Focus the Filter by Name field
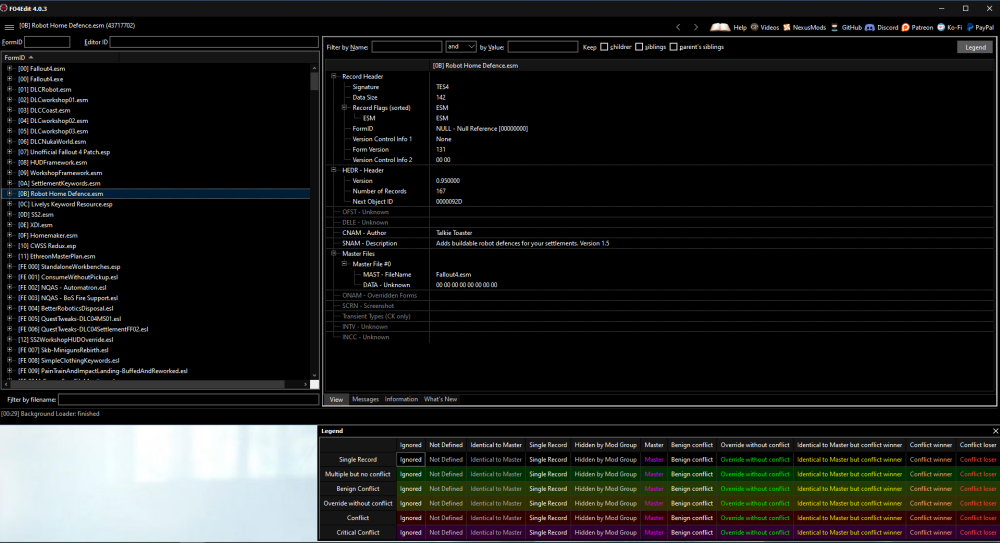The height and width of the screenshot is (543, 1000). point(407,47)
